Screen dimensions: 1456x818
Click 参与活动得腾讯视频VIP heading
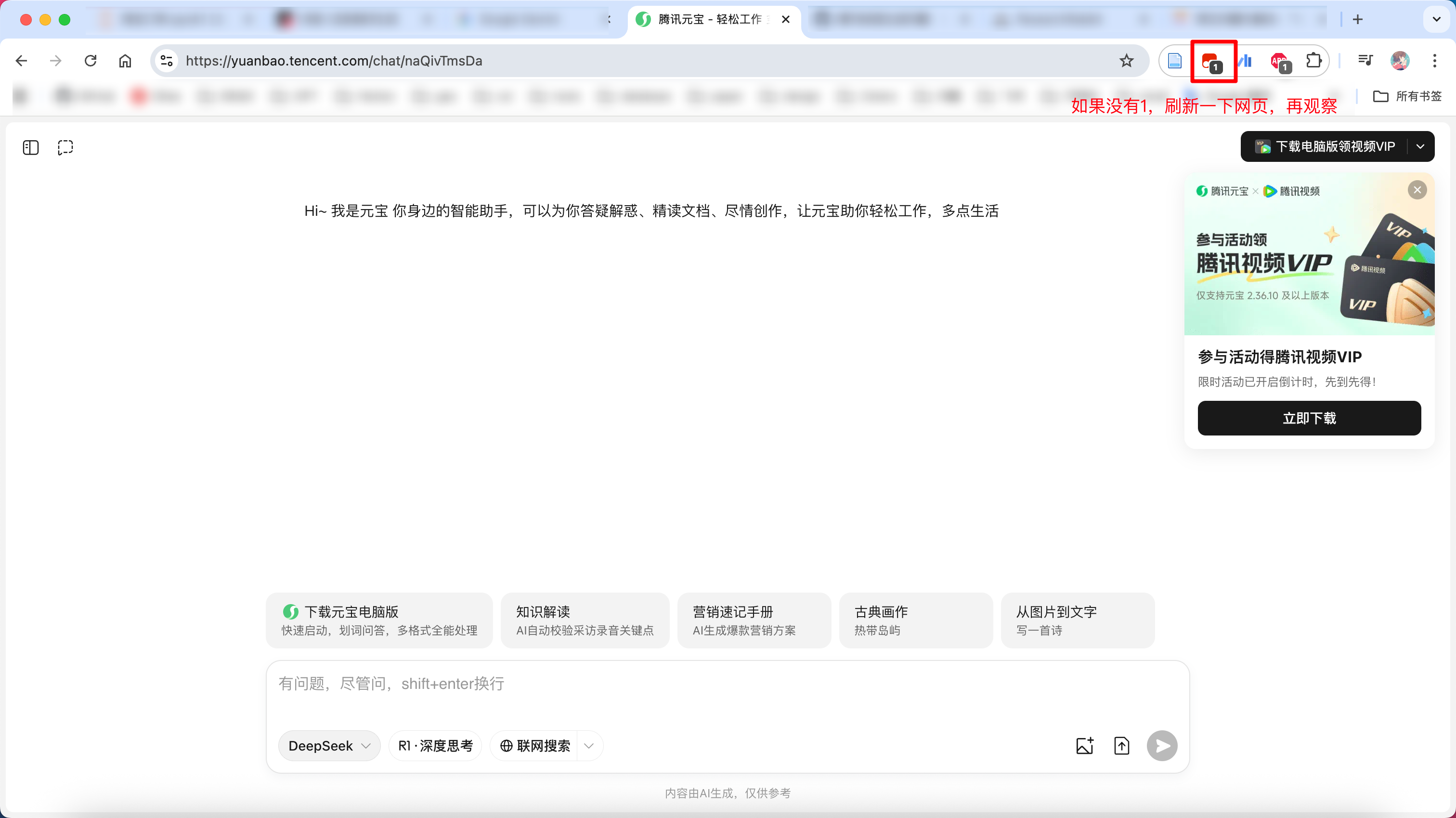1280,357
